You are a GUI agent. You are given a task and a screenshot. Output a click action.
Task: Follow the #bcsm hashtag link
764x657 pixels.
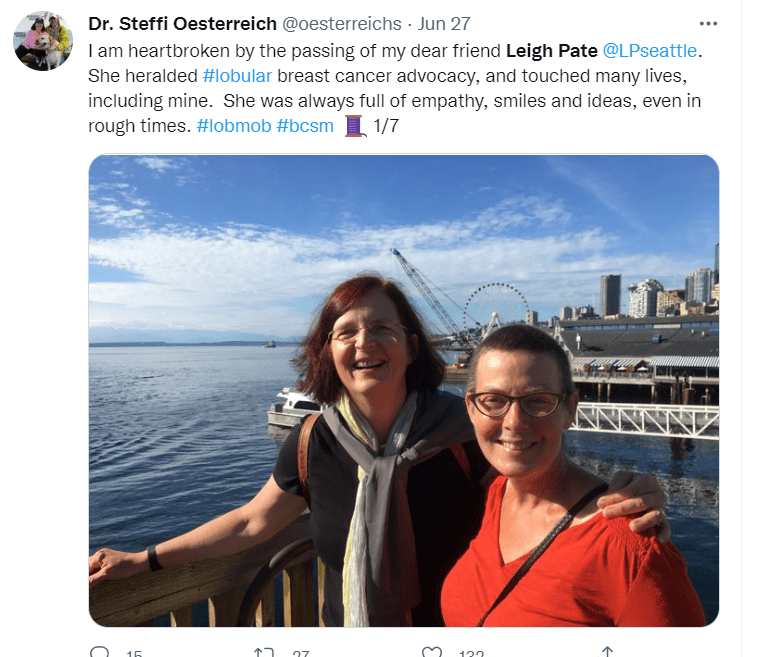click(305, 126)
